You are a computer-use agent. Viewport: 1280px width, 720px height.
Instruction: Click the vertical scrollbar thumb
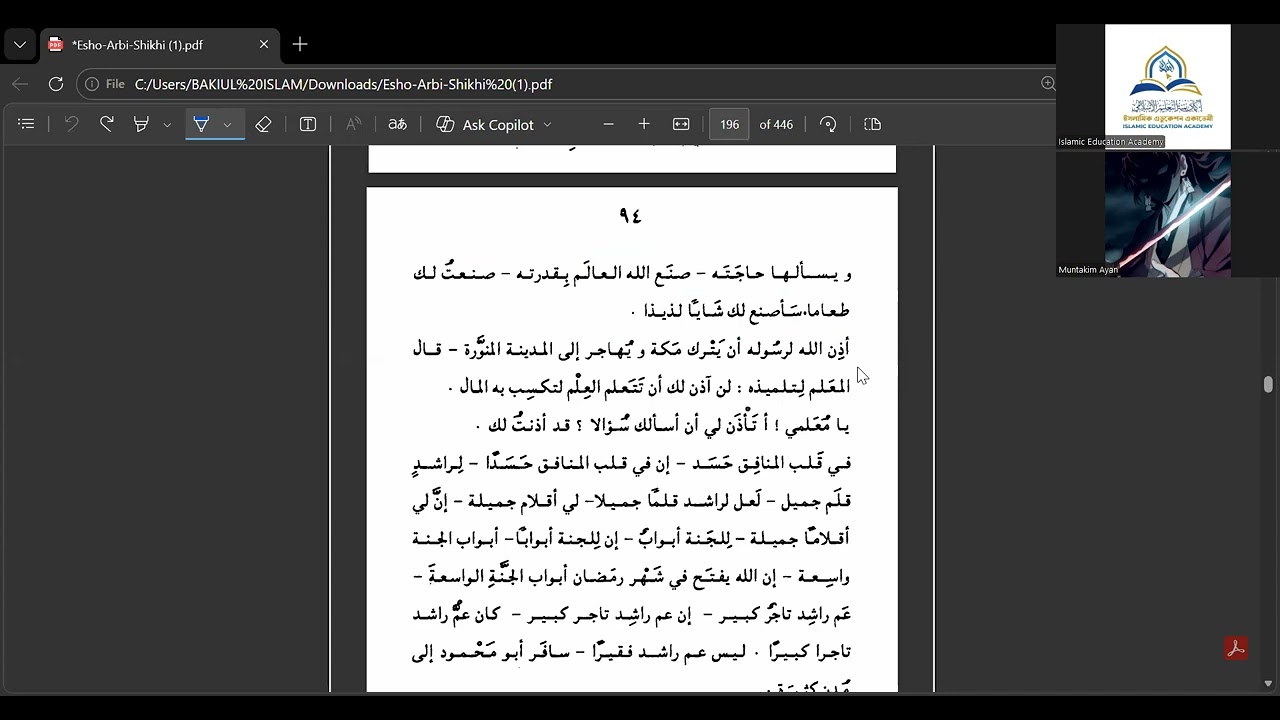pos(1268,384)
